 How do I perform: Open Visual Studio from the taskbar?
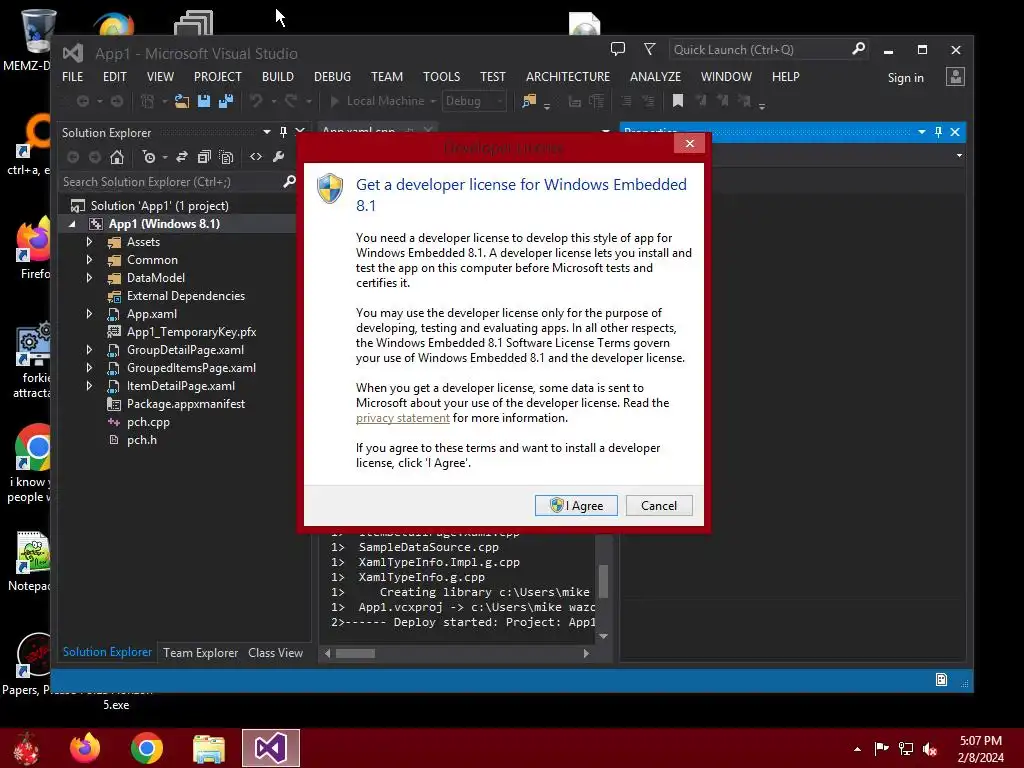coord(270,748)
